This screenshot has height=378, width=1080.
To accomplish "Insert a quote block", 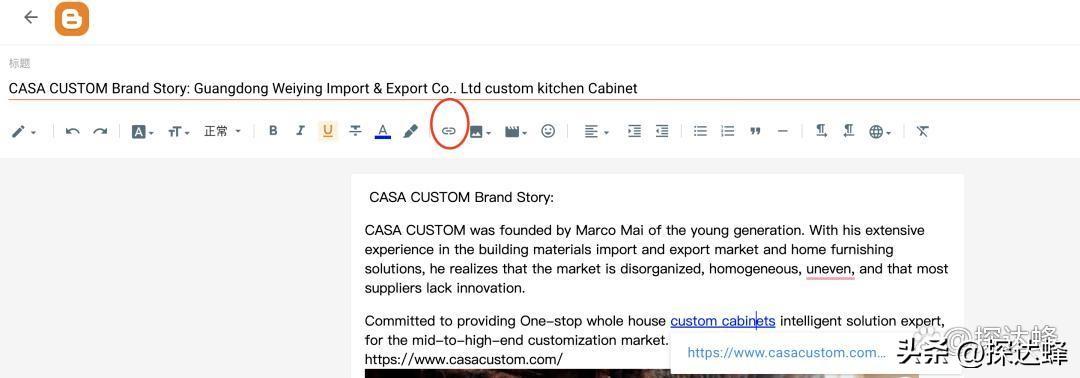I will 756,131.
